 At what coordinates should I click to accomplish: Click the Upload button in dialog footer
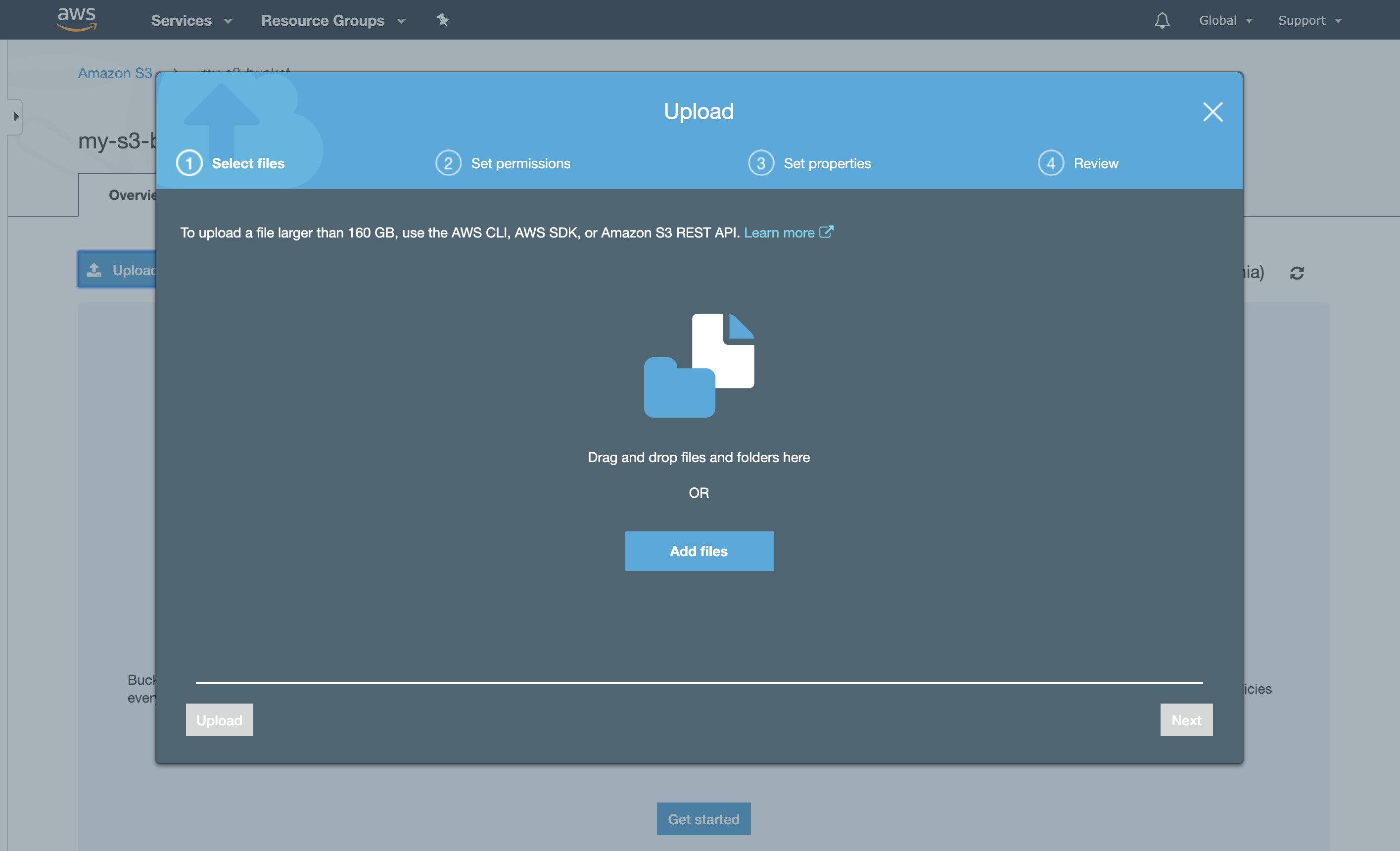coord(219,720)
